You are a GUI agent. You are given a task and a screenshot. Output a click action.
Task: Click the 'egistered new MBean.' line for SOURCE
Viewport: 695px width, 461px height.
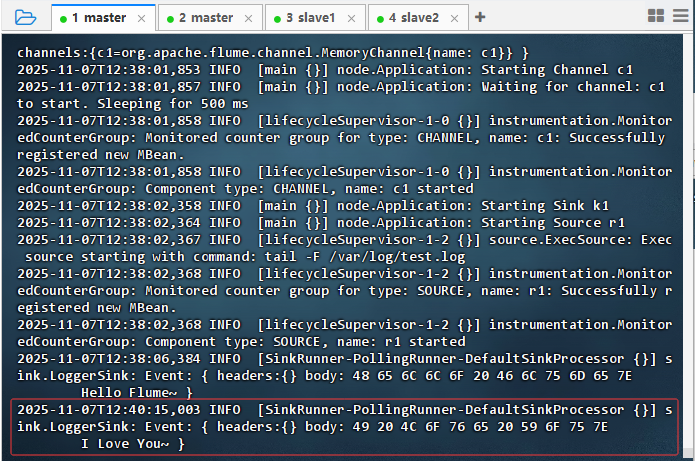[x=97, y=308]
